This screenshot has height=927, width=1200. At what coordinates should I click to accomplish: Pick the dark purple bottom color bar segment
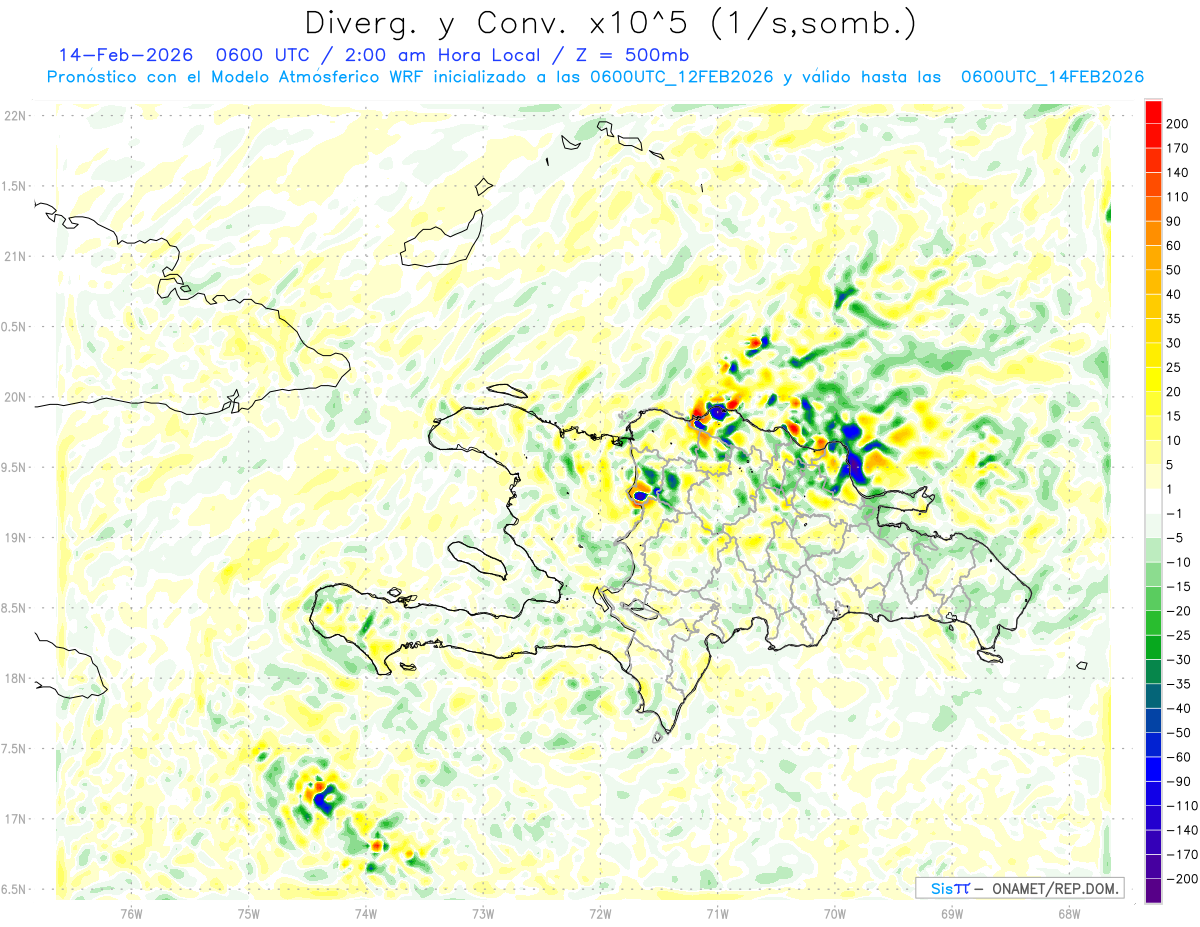1152,891
